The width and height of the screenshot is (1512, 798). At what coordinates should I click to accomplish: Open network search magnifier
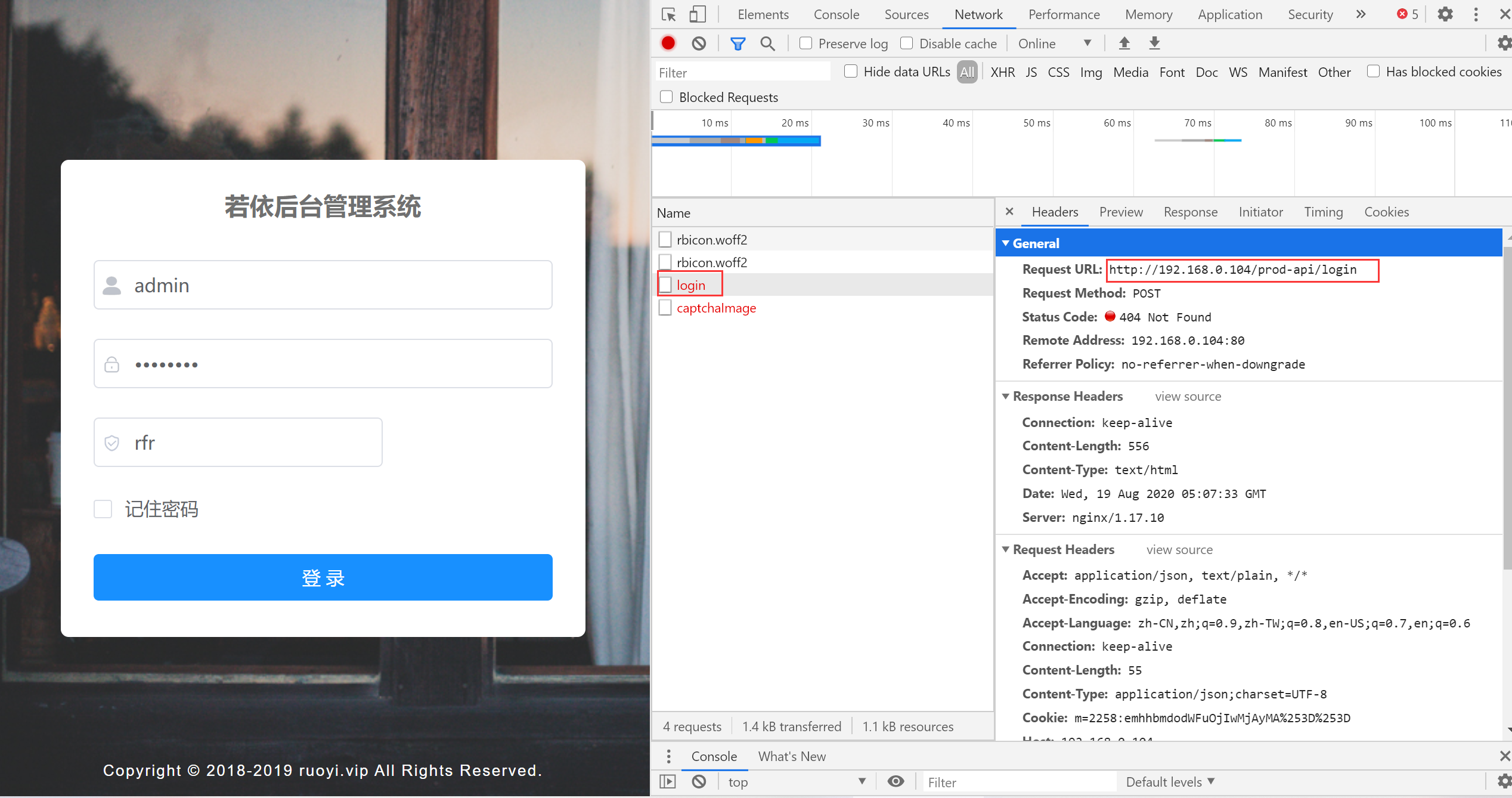767,43
